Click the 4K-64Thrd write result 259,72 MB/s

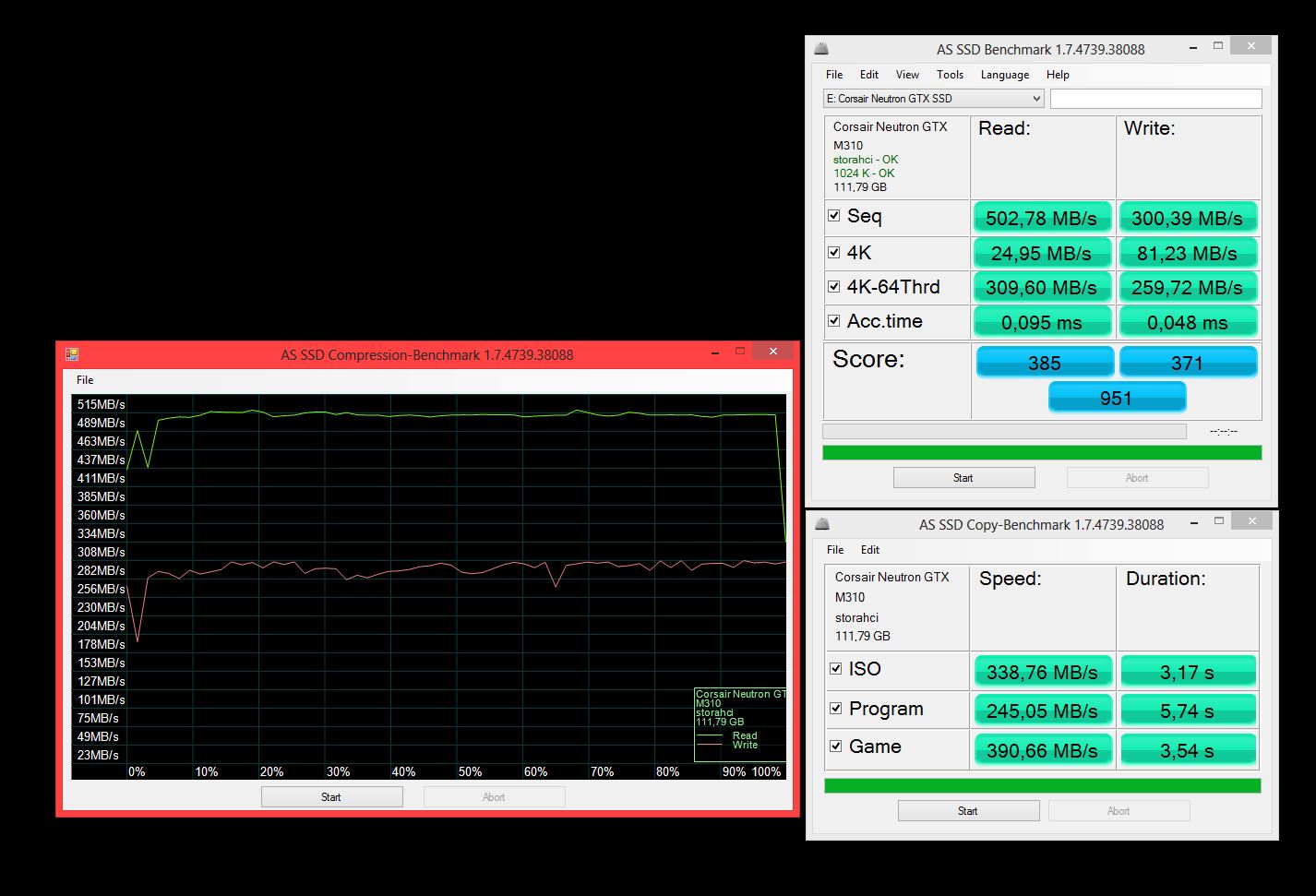[x=1188, y=287]
